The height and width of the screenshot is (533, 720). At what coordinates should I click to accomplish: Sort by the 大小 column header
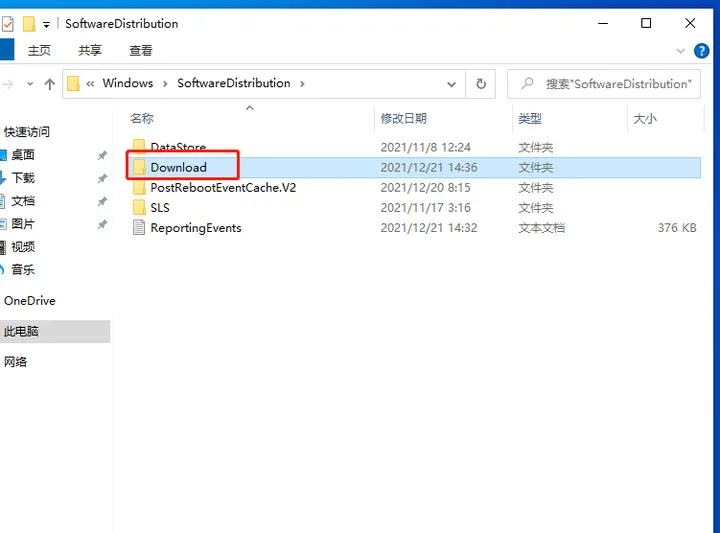[645, 118]
